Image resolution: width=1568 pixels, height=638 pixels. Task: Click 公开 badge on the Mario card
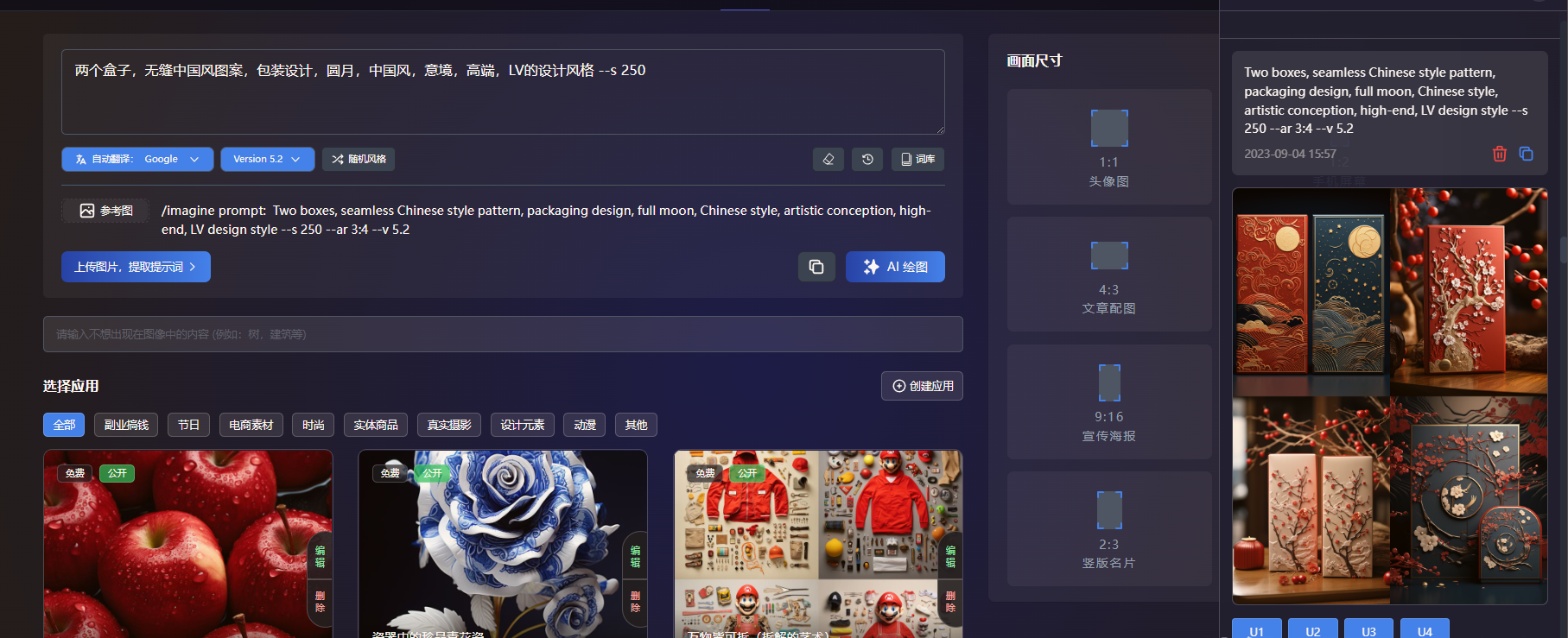pyautogui.click(x=747, y=473)
